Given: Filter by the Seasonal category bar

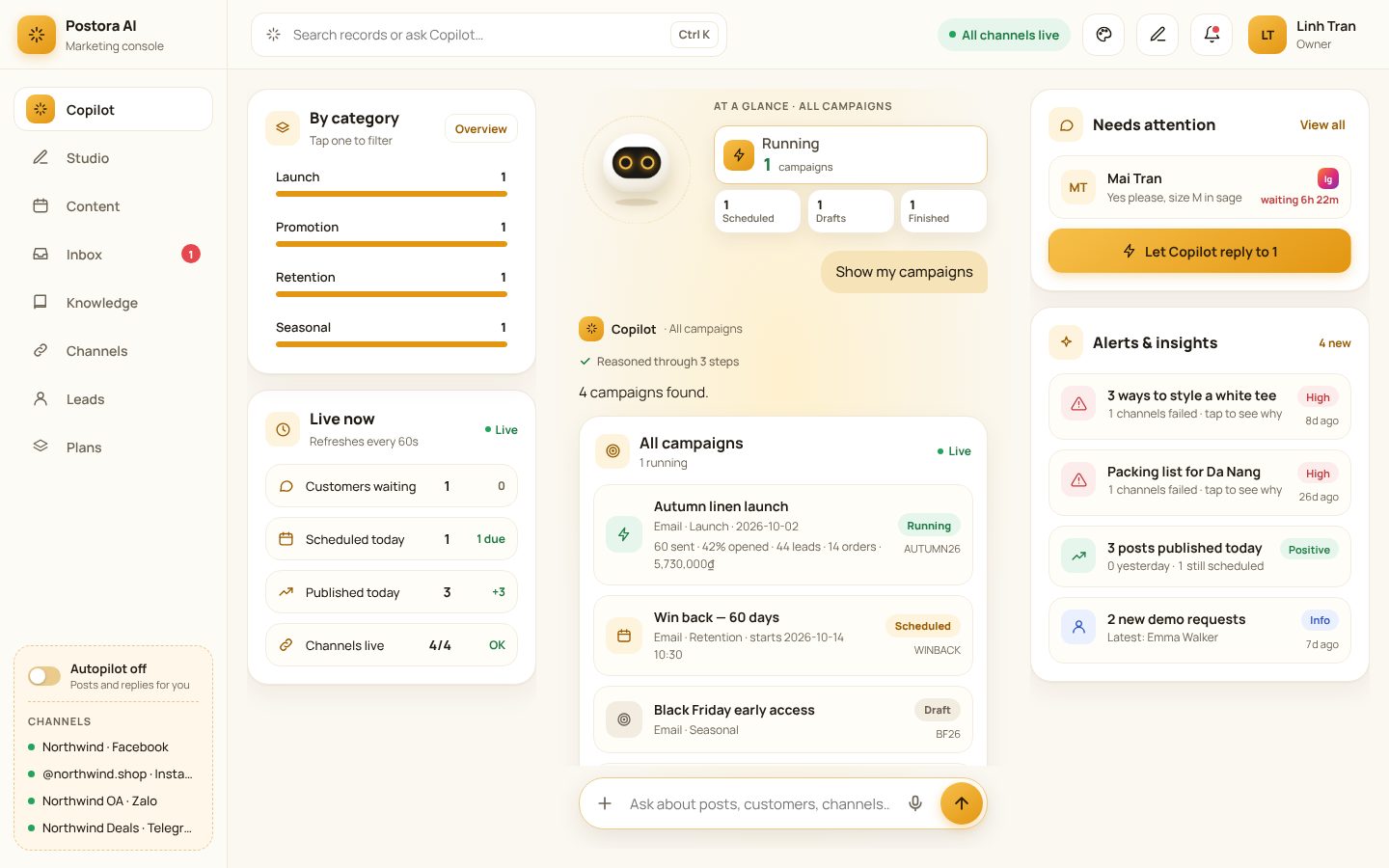Looking at the screenshot, I should [x=391, y=335].
